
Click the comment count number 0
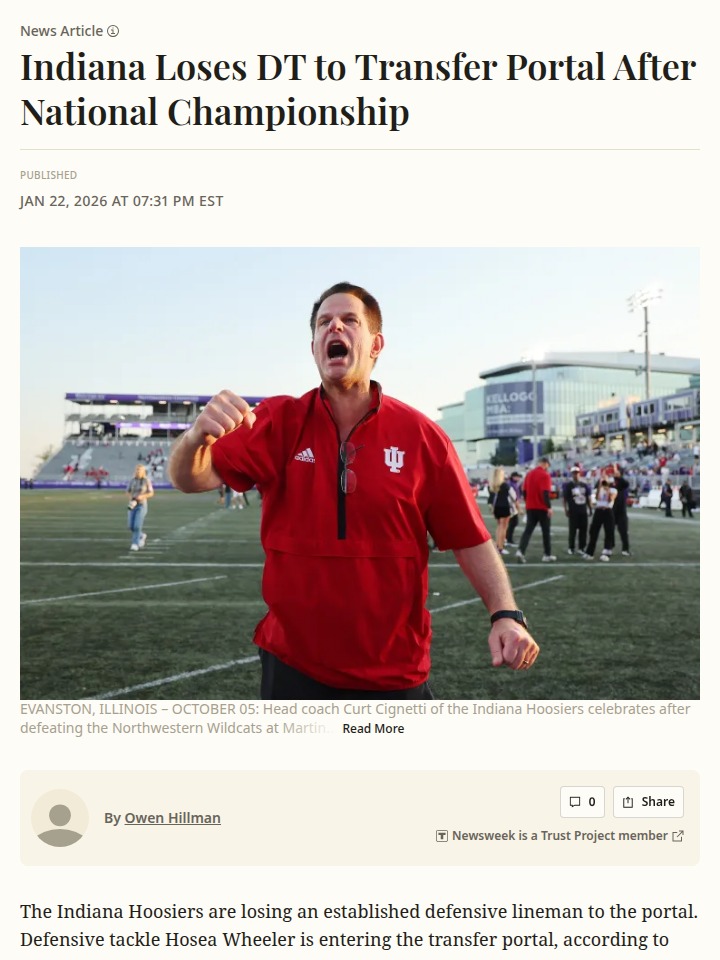coord(591,802)
